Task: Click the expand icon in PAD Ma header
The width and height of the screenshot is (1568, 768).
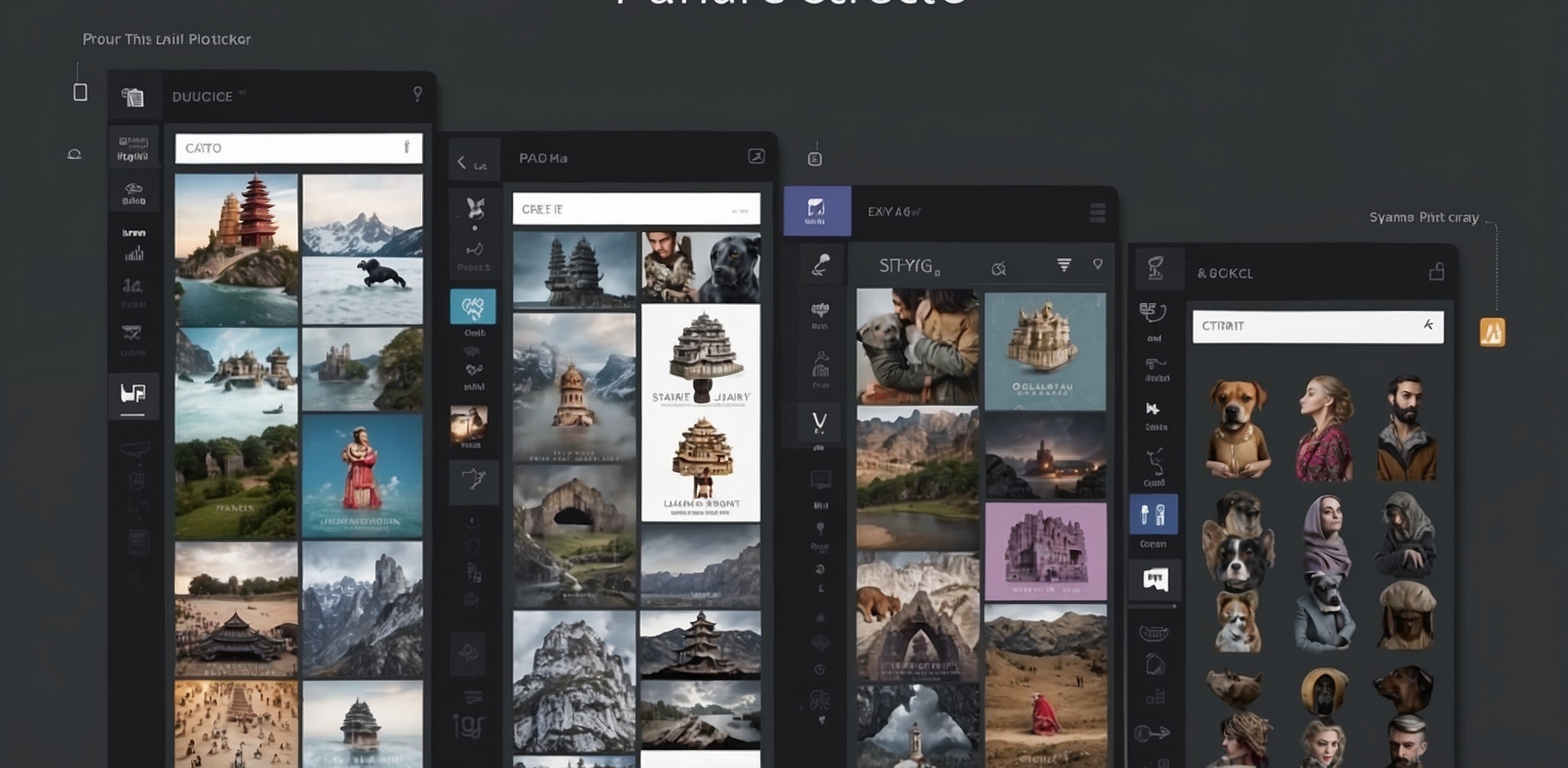Action: click(756, 156)
